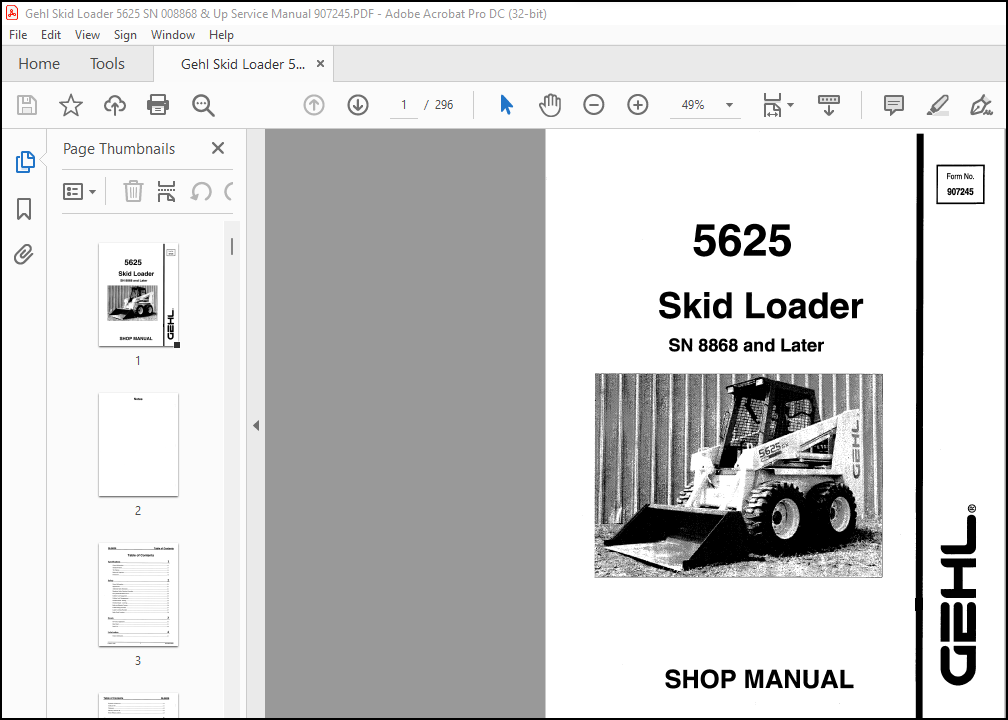The height and width of the screenshot is (720, 1008).
Task: Go to previous page arrow
Action: coord(314,105)
